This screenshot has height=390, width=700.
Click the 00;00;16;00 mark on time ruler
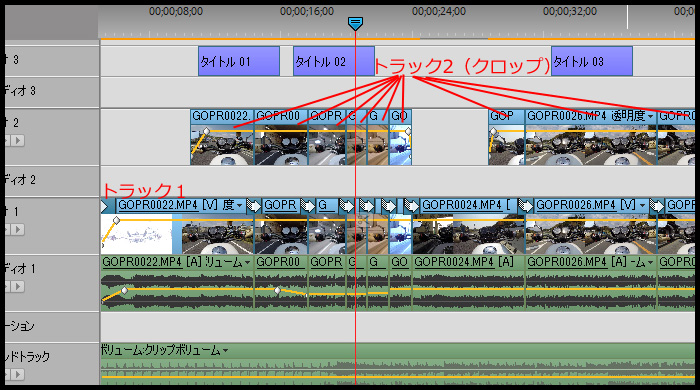(307, 12)
